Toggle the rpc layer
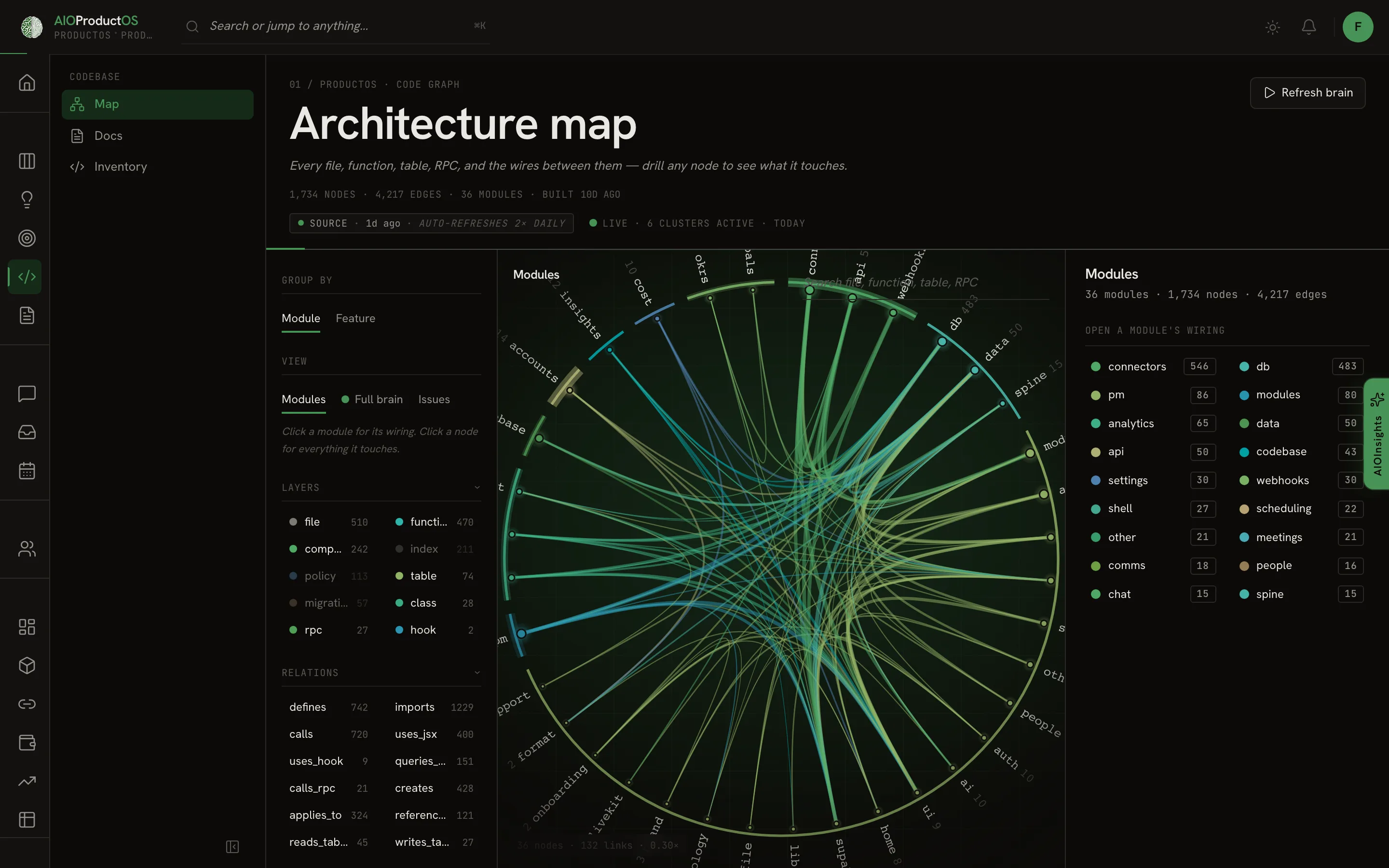1389x868 pixels. [x=328, y=630]
